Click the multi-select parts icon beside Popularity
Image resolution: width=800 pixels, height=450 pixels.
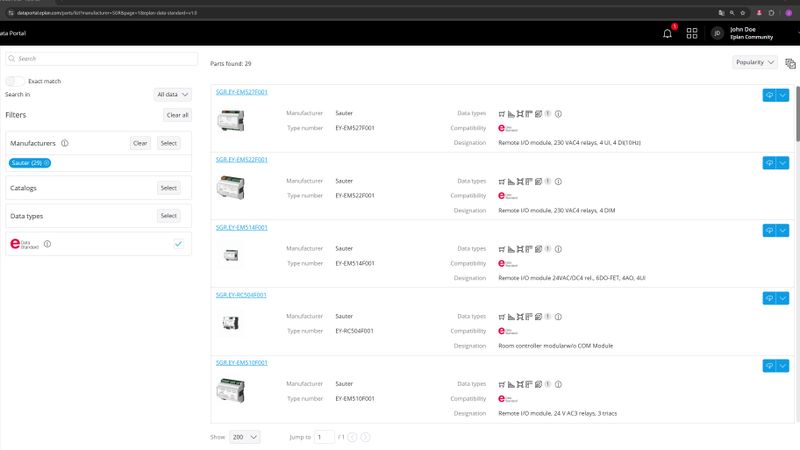[790, 63]
